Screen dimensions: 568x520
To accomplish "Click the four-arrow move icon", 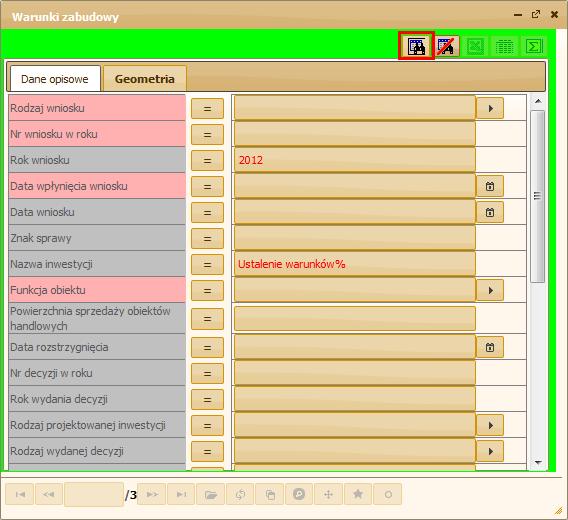I will [328, 494].
